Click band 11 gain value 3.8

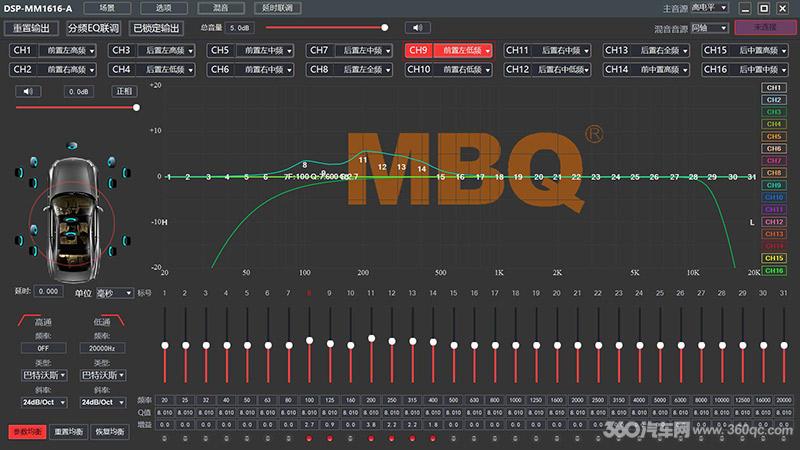(371, 424)
